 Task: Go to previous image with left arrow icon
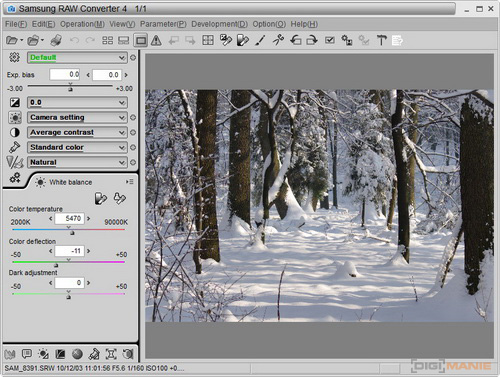174,41
